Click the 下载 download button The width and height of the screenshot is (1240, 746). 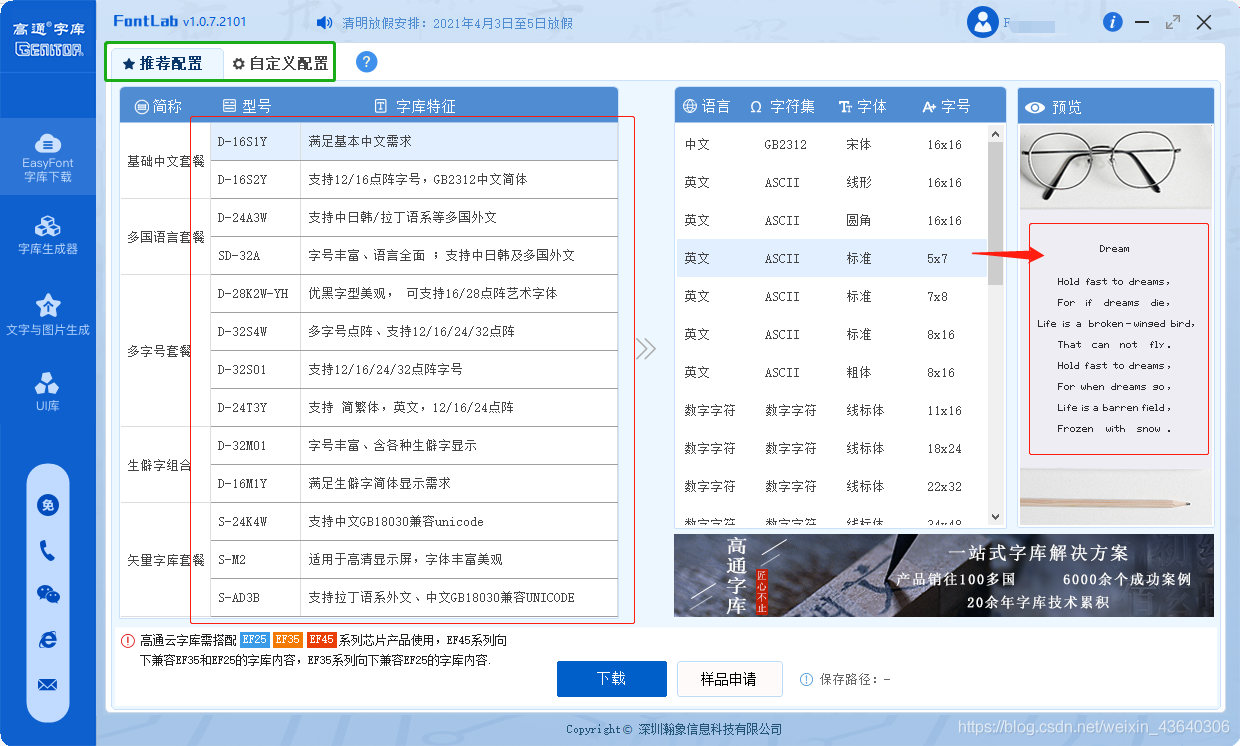[612, 679]
